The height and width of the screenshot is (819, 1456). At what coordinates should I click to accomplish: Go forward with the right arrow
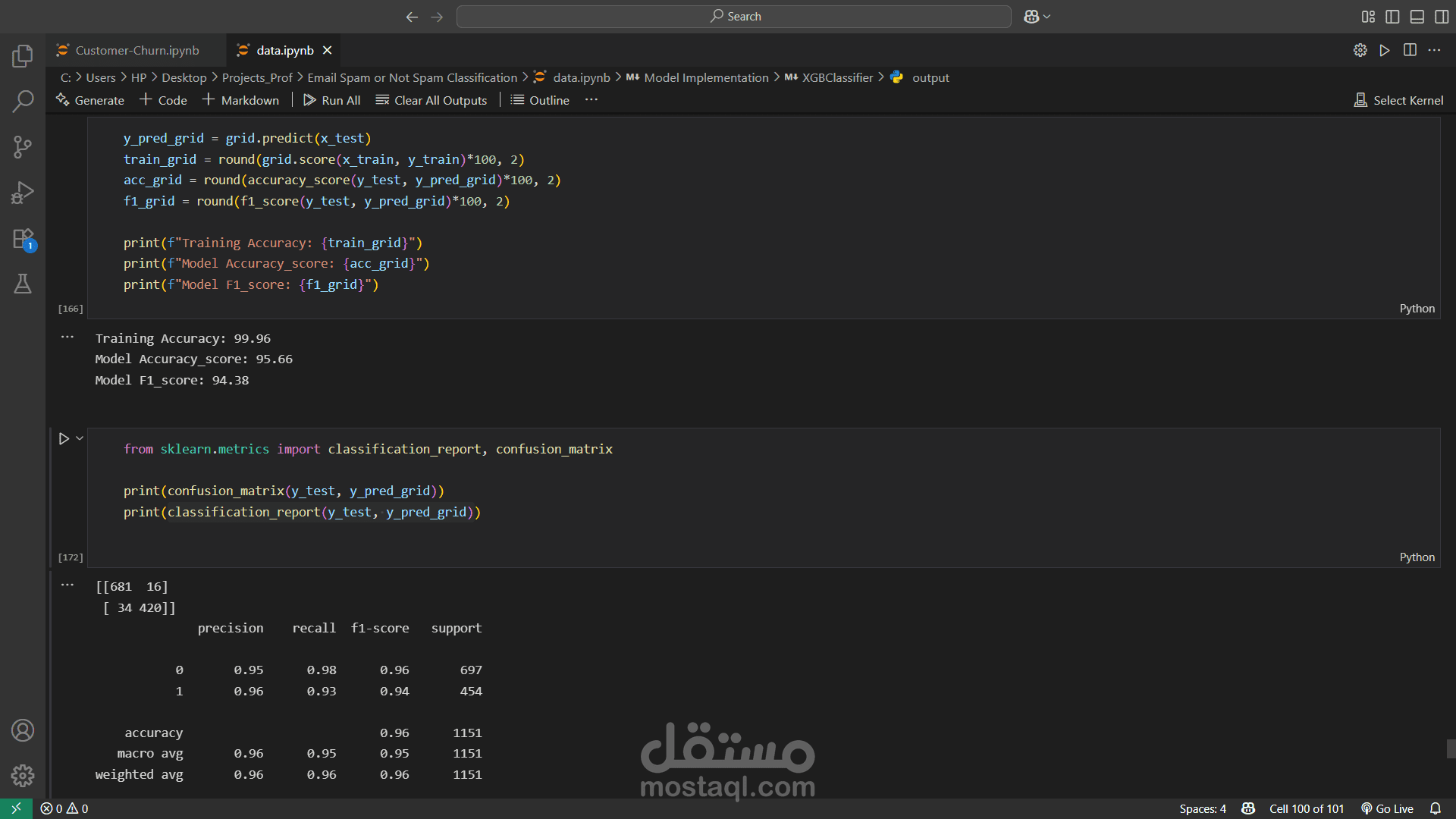tap(437, 17)
